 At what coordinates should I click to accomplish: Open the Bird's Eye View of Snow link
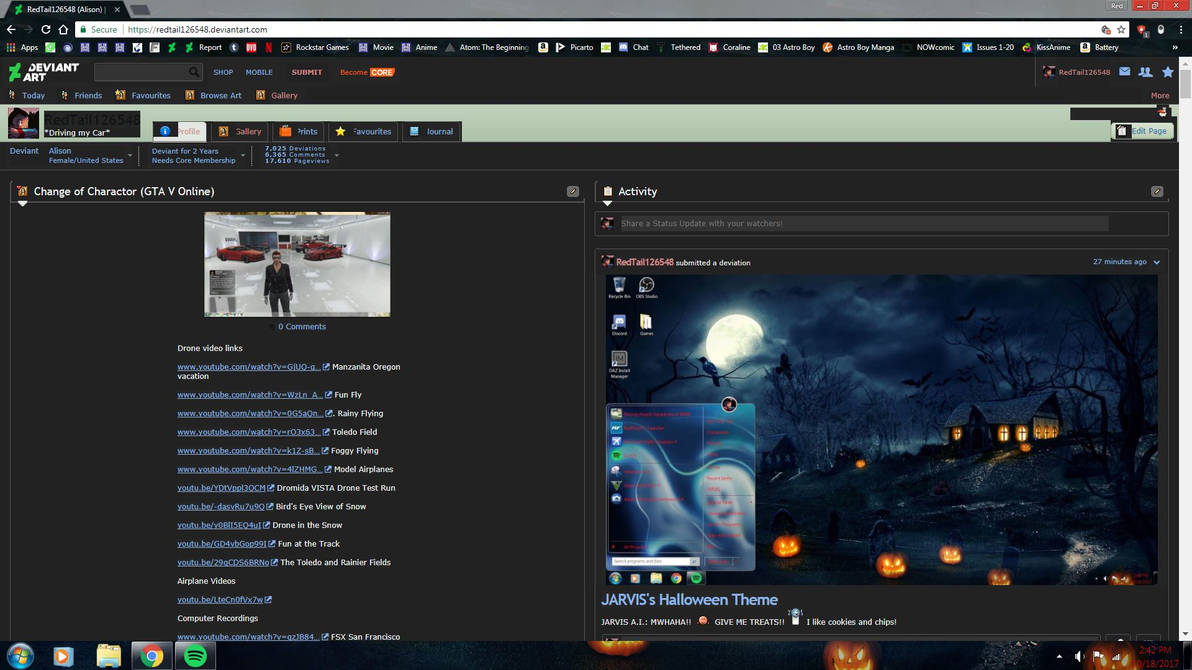(x=221, y=506)
